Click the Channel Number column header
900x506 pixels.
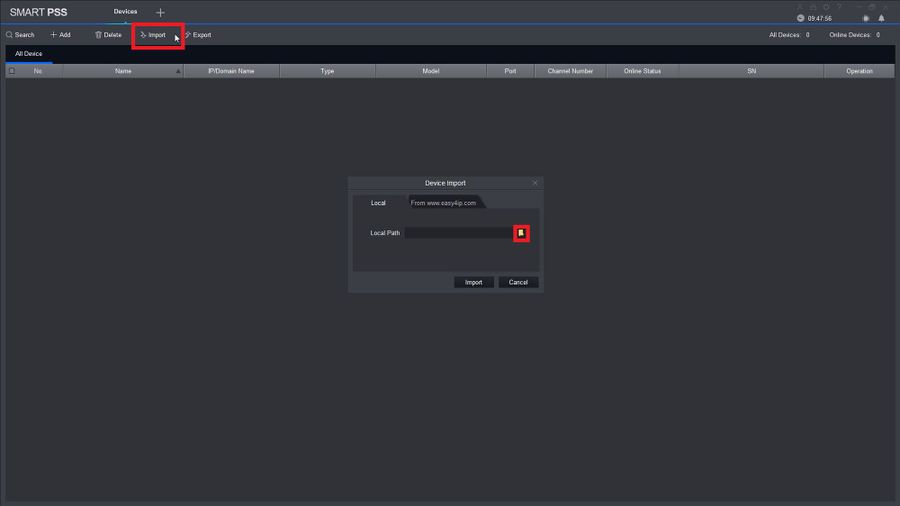pos(570,71)
